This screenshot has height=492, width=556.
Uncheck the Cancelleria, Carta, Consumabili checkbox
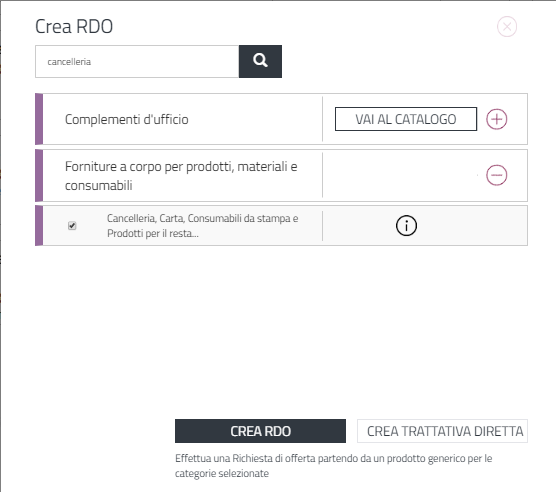[72, 225]
